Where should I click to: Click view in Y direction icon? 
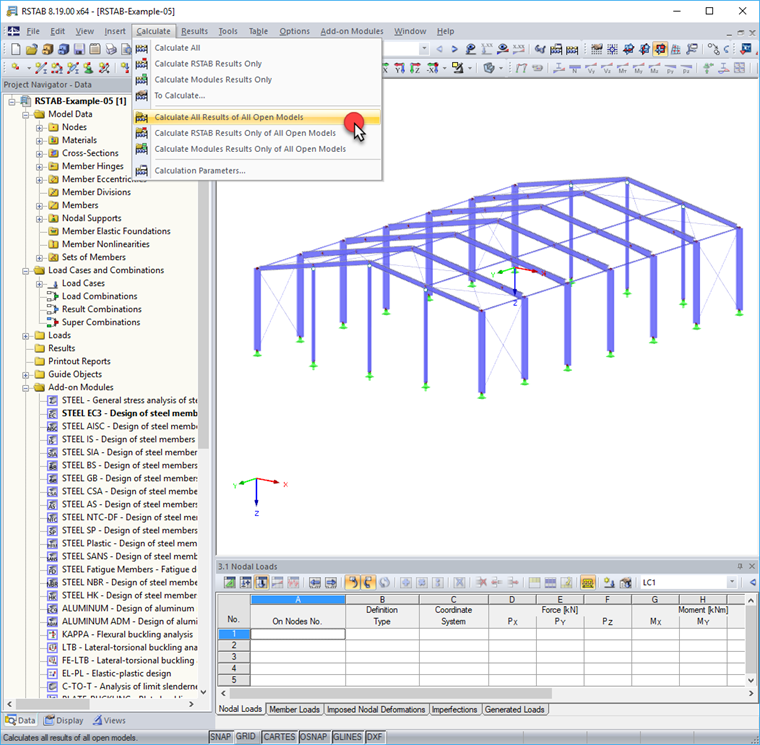click(x=400, y=68)
